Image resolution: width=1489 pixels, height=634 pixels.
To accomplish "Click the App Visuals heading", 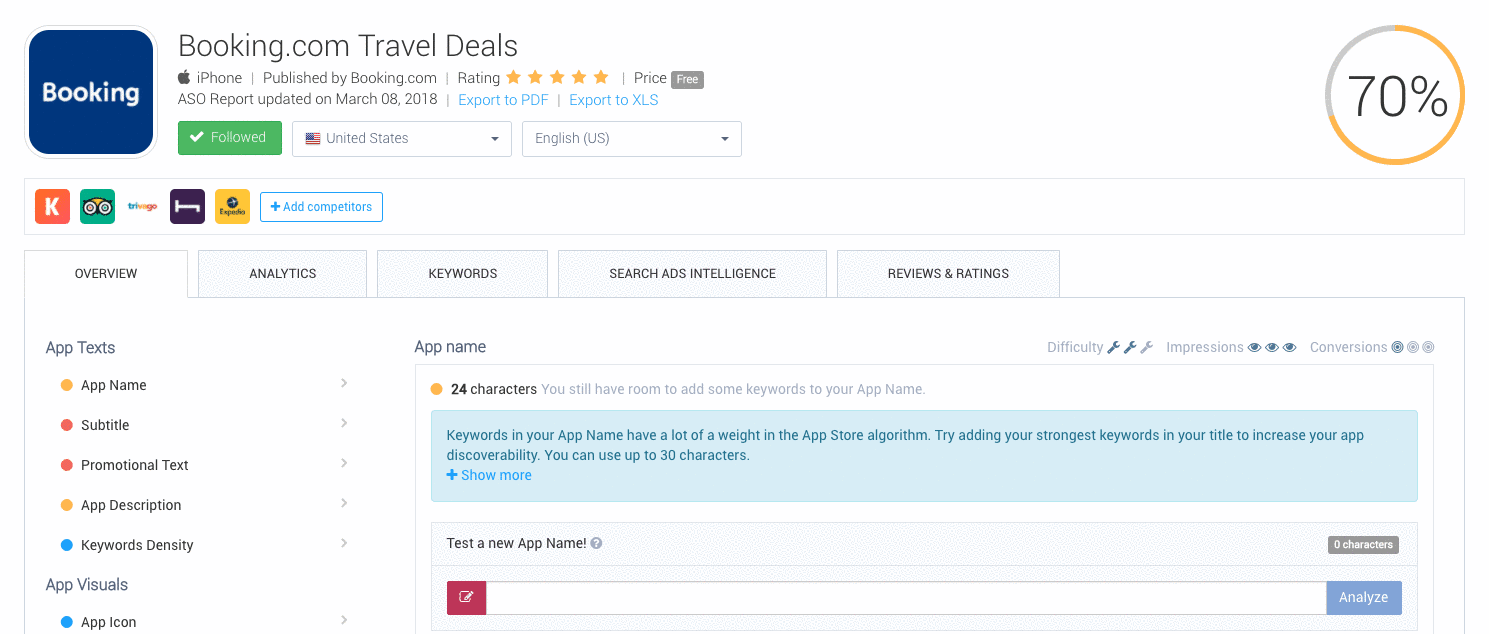I will pyautogui.click(x=87, y=585).
